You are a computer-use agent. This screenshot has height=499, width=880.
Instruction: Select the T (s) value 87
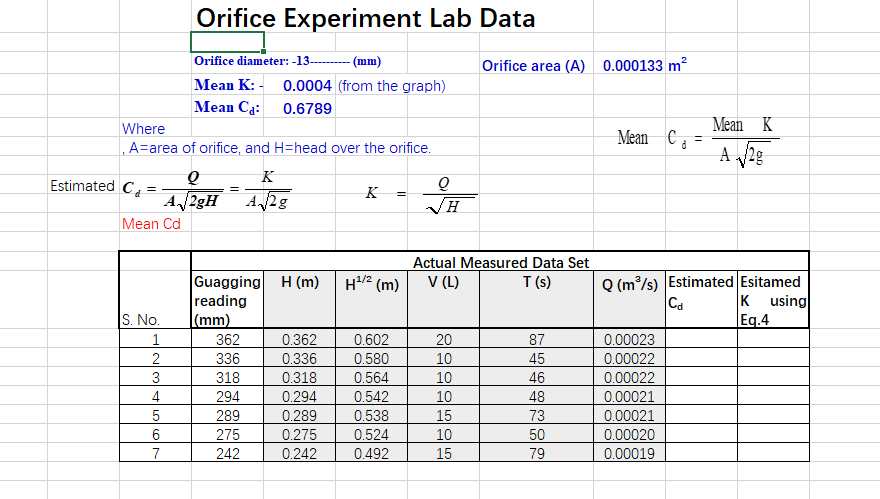coord(537,339)
